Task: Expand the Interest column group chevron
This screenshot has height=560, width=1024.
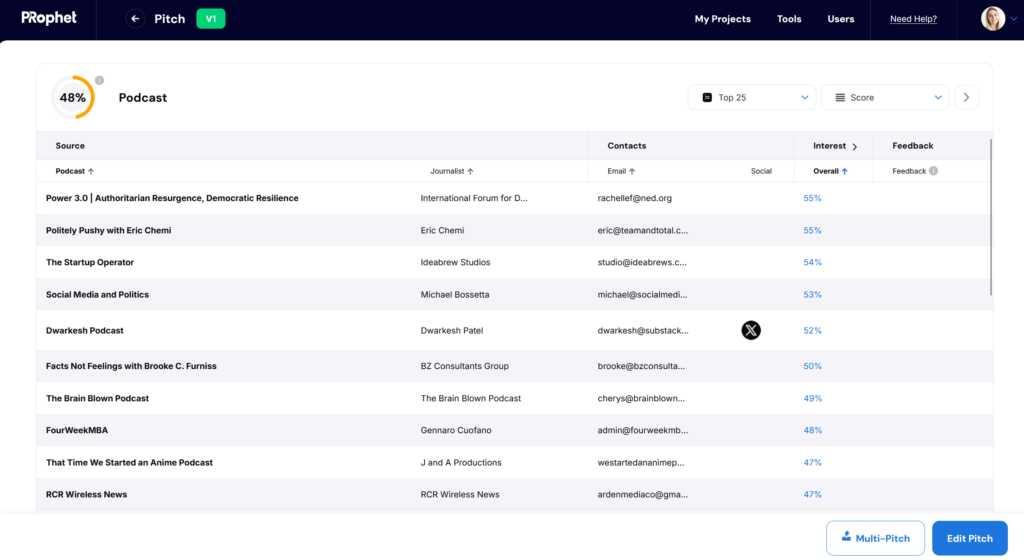Action: coord(854,146)
